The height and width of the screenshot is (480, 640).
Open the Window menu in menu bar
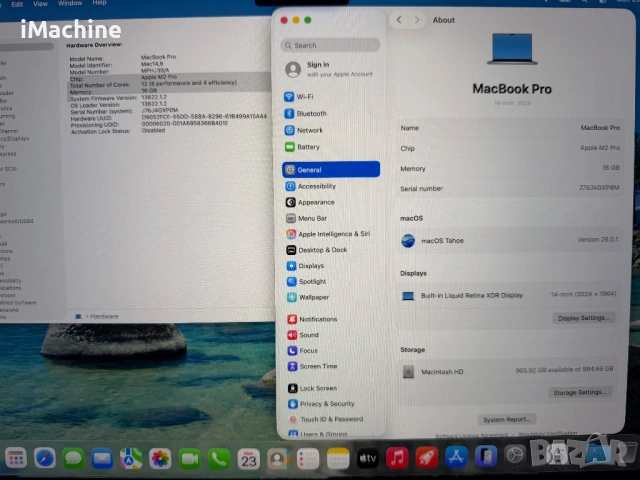(70, 3)
